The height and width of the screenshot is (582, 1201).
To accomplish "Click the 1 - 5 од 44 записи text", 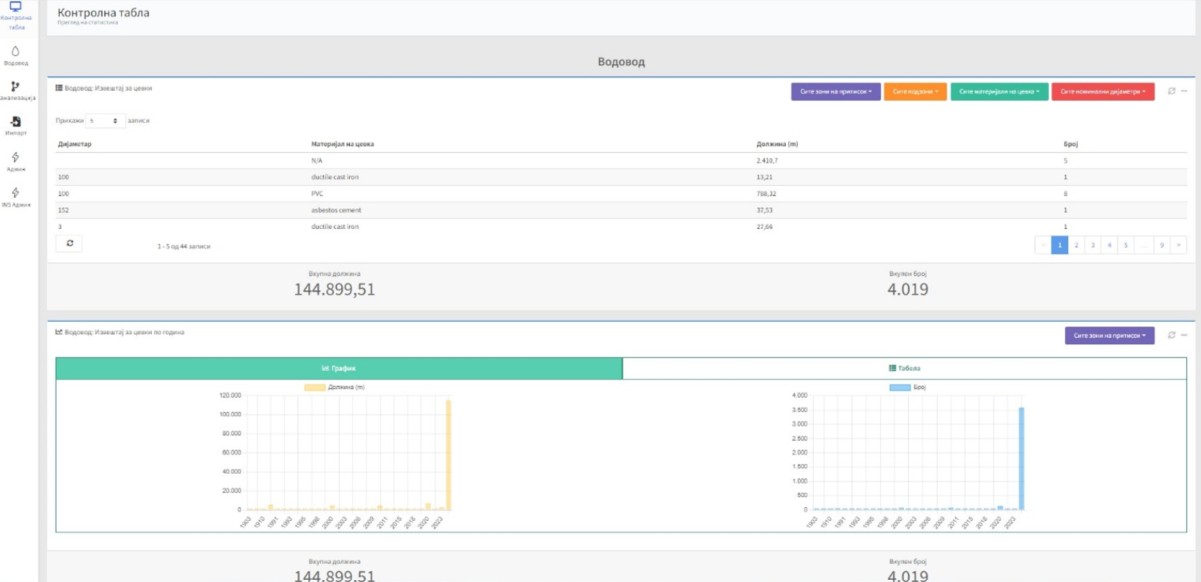I will coord(184,245).
